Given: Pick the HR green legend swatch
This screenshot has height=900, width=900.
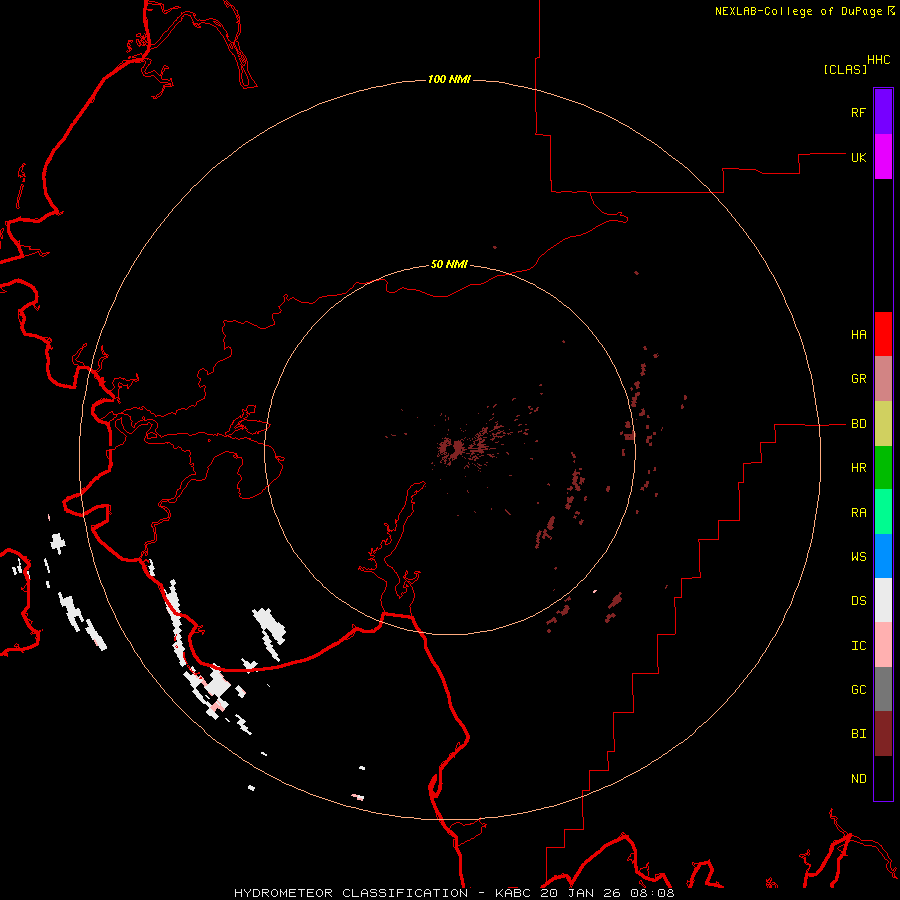Looking at the screenshot, I should pos(883,468).
